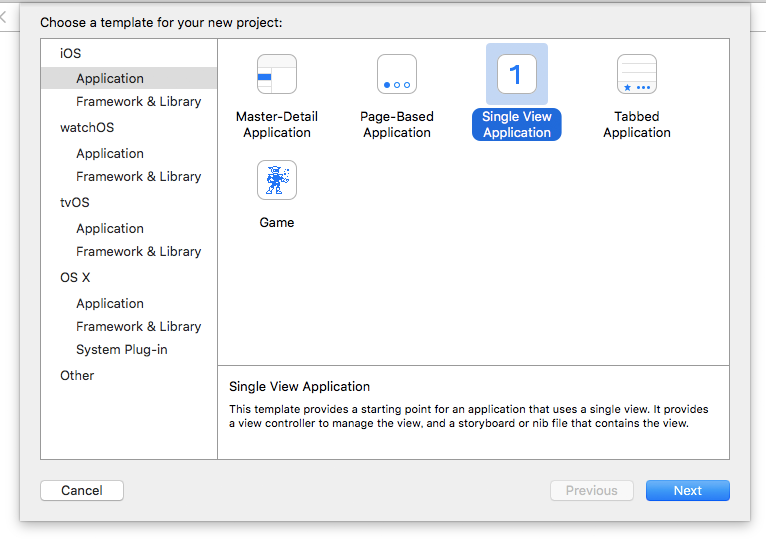Open Framework & Library under OS X
Viewport: 766px width, 545px height.
coord(138,326)
